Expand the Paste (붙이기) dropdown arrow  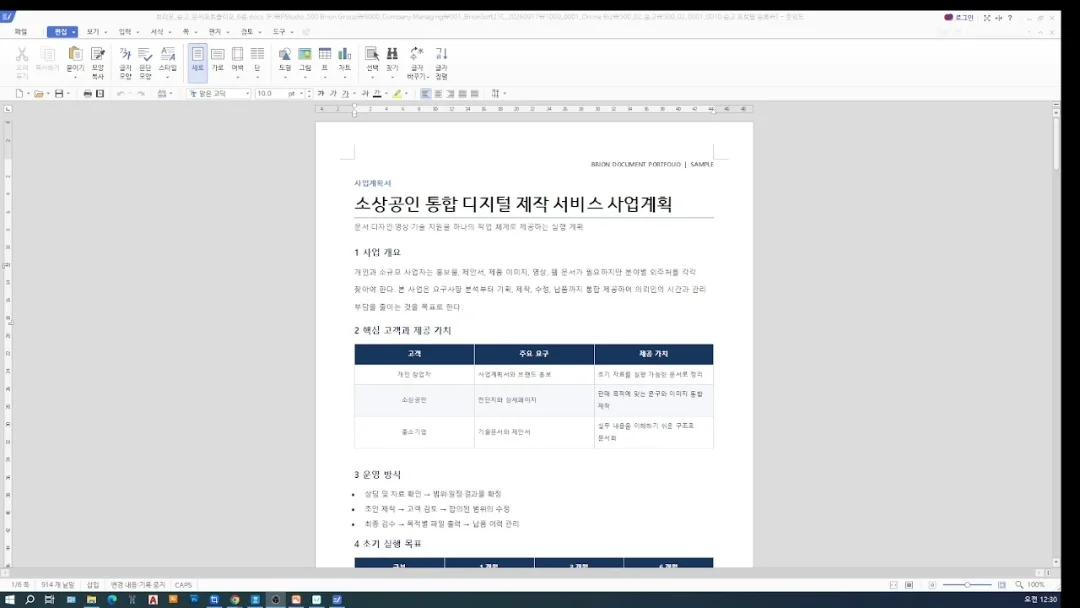(75, 76)
